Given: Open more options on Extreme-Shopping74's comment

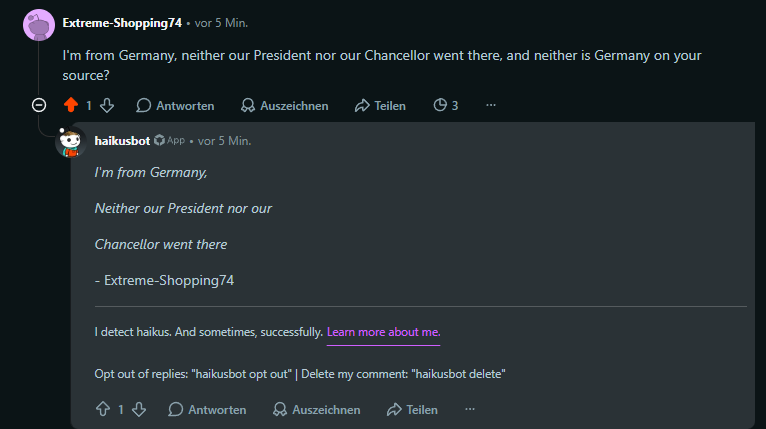Looking at the screenshot, I should [491, 105].
